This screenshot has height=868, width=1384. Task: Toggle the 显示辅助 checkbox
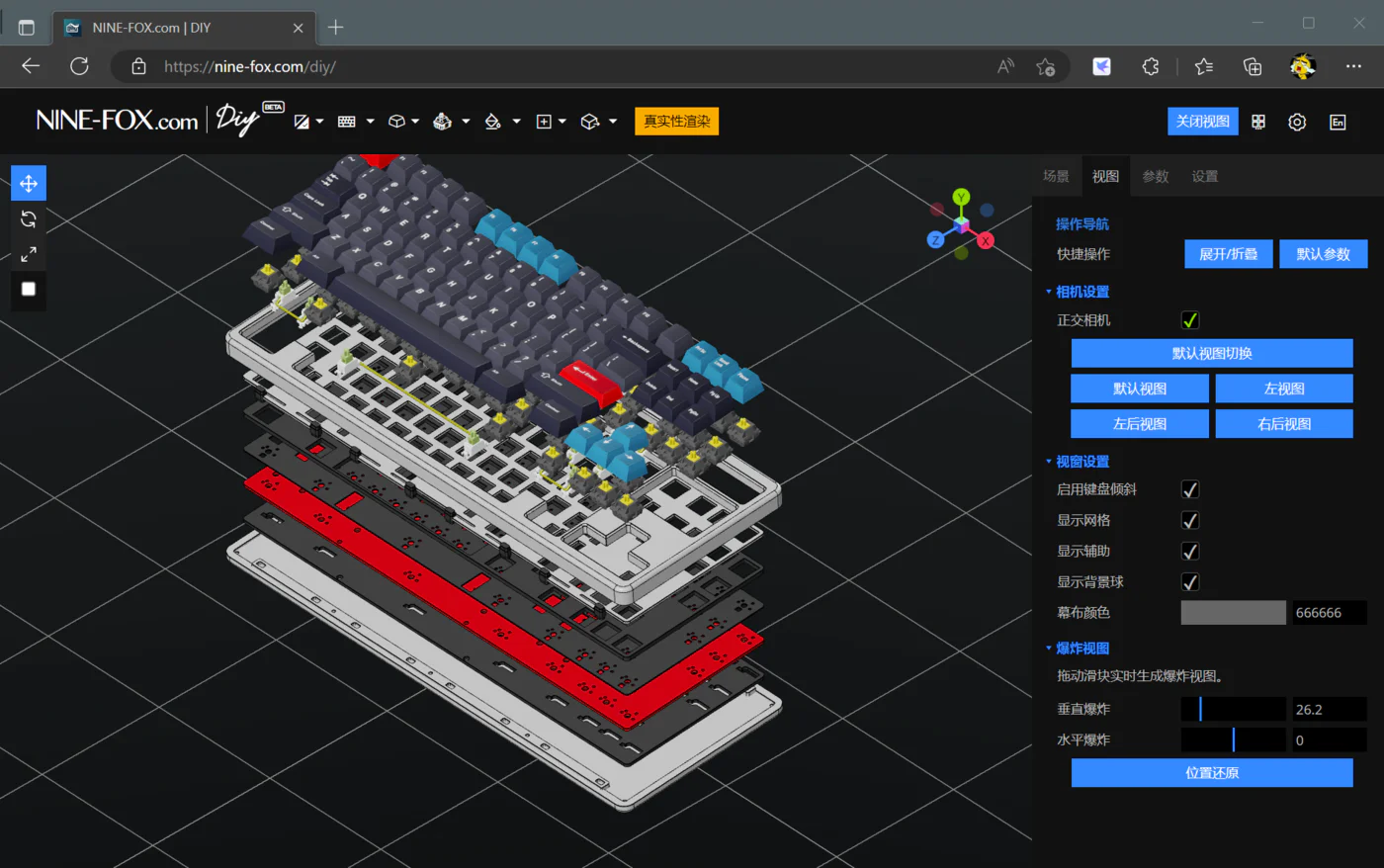click(1190, 552)
